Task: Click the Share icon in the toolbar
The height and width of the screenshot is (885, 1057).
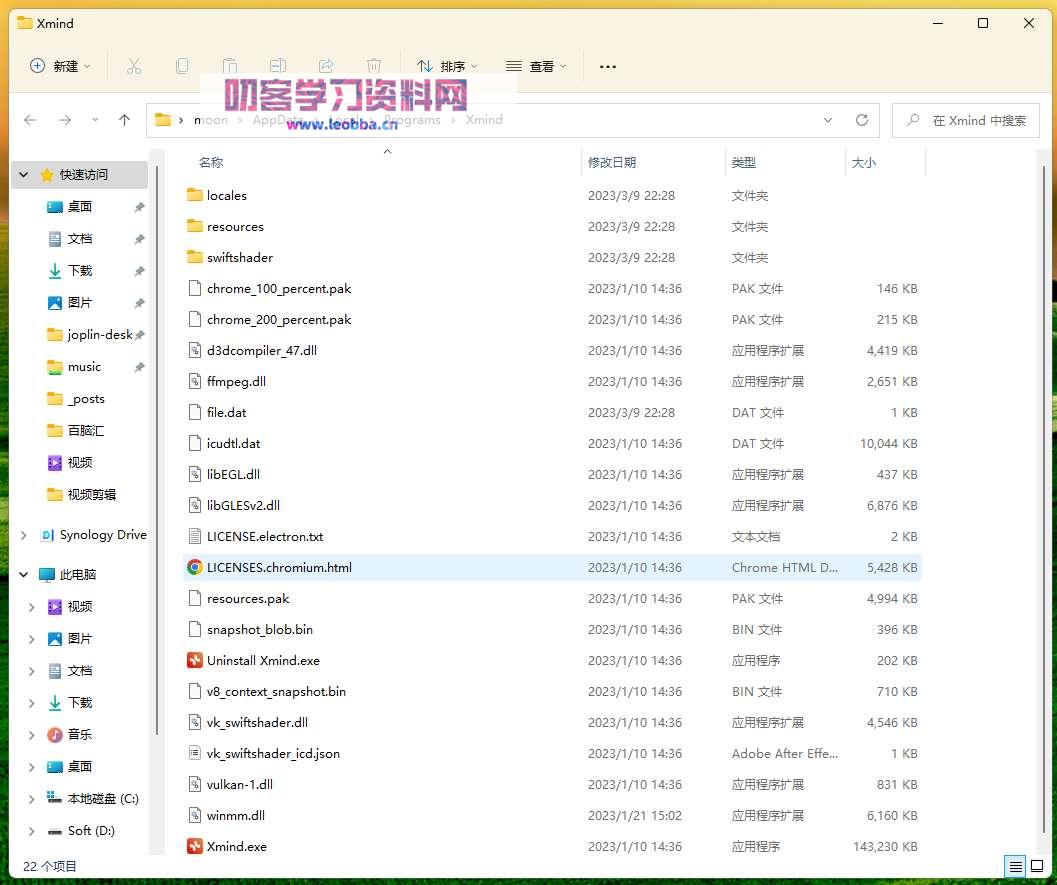Action: (x=325, y=66)
